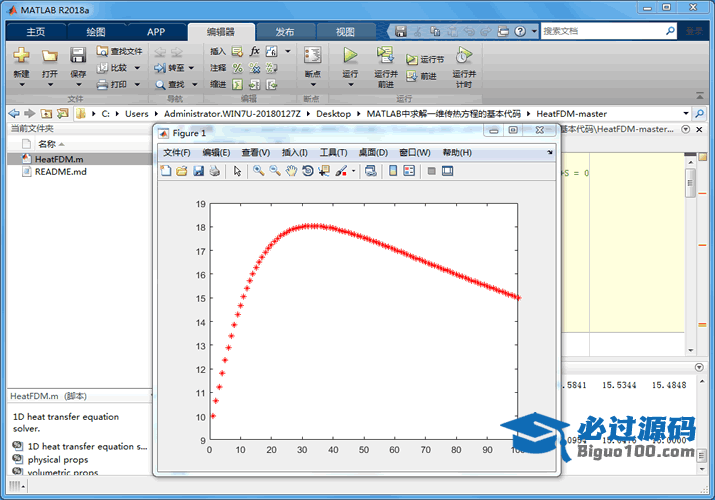Image resolution: width=715 pixels, height=500 pixels.
Task: Click the Save Figure icon in Figure 1 toolbar
Action: click(198, 171)
